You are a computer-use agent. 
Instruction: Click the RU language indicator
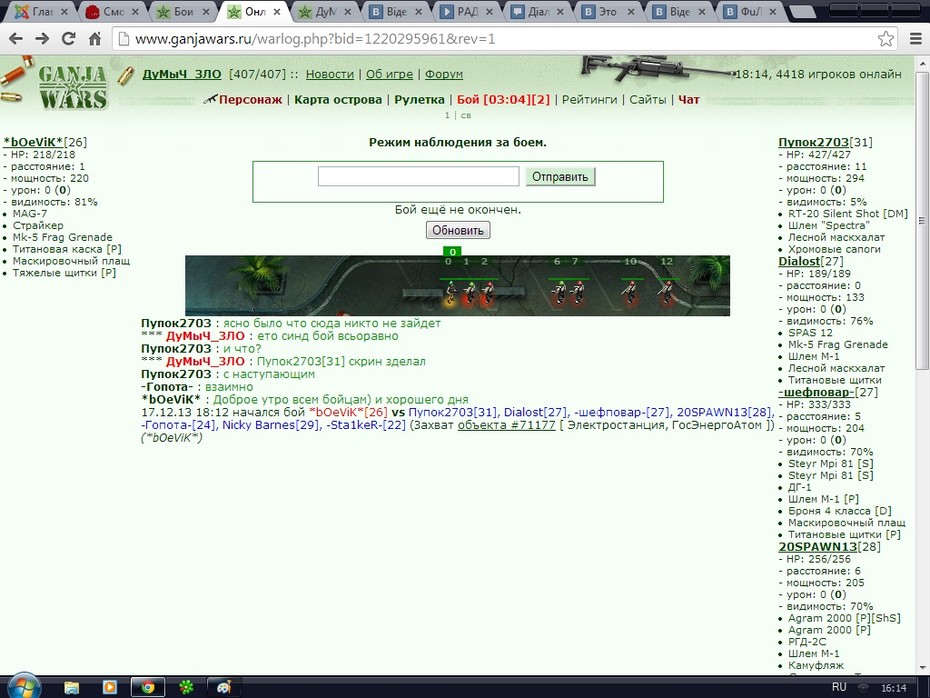[839, 687]
